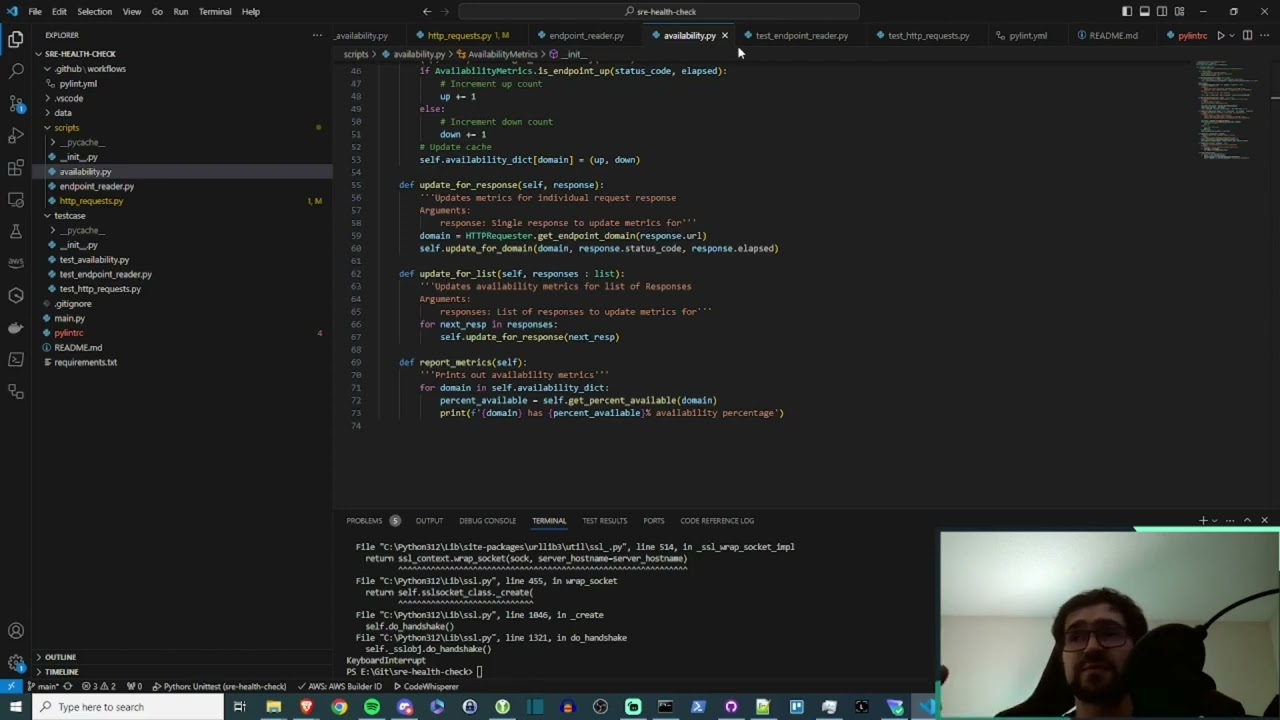Collapse the SRE-HEALTH-CHECK root folder
The height and width of the screenshot is (720, 1280).
pos(80,54)
